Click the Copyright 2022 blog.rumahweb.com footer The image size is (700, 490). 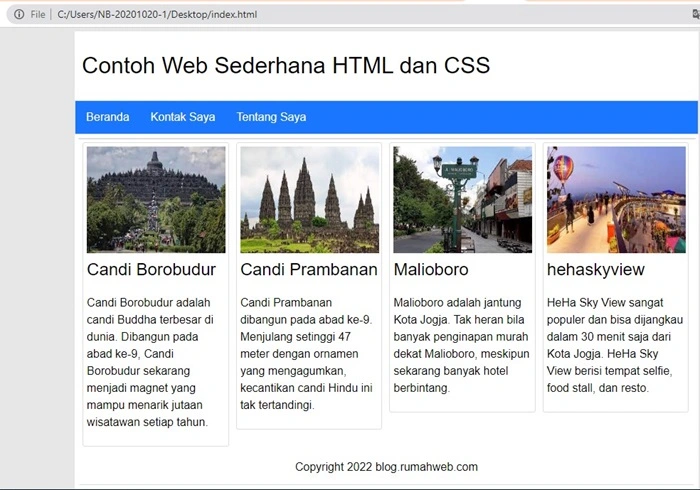[x=387, y=467]
